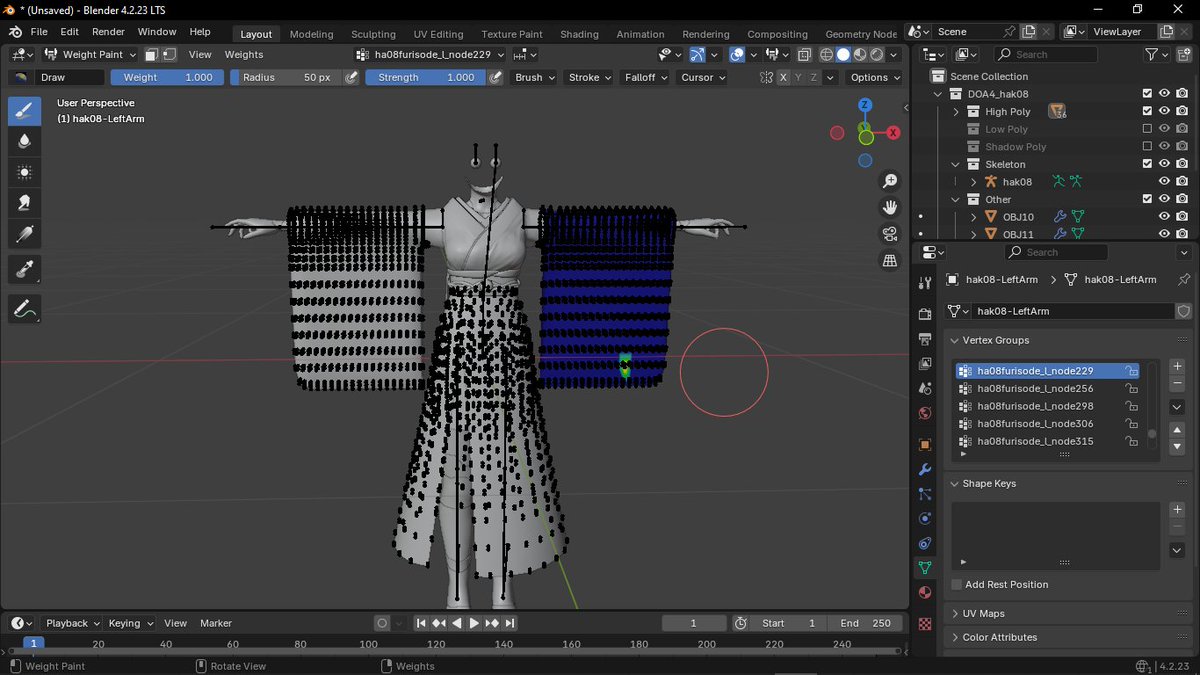Open the Modifiers wrench properties tab
This screenshot has width=1200, height=675.
[925, 469]
